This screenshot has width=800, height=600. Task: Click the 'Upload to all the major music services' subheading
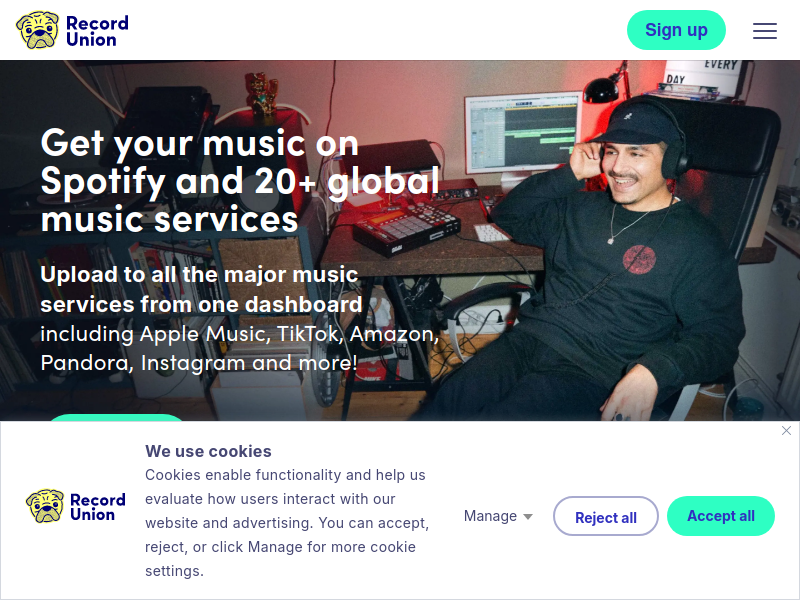pos(201,289)
